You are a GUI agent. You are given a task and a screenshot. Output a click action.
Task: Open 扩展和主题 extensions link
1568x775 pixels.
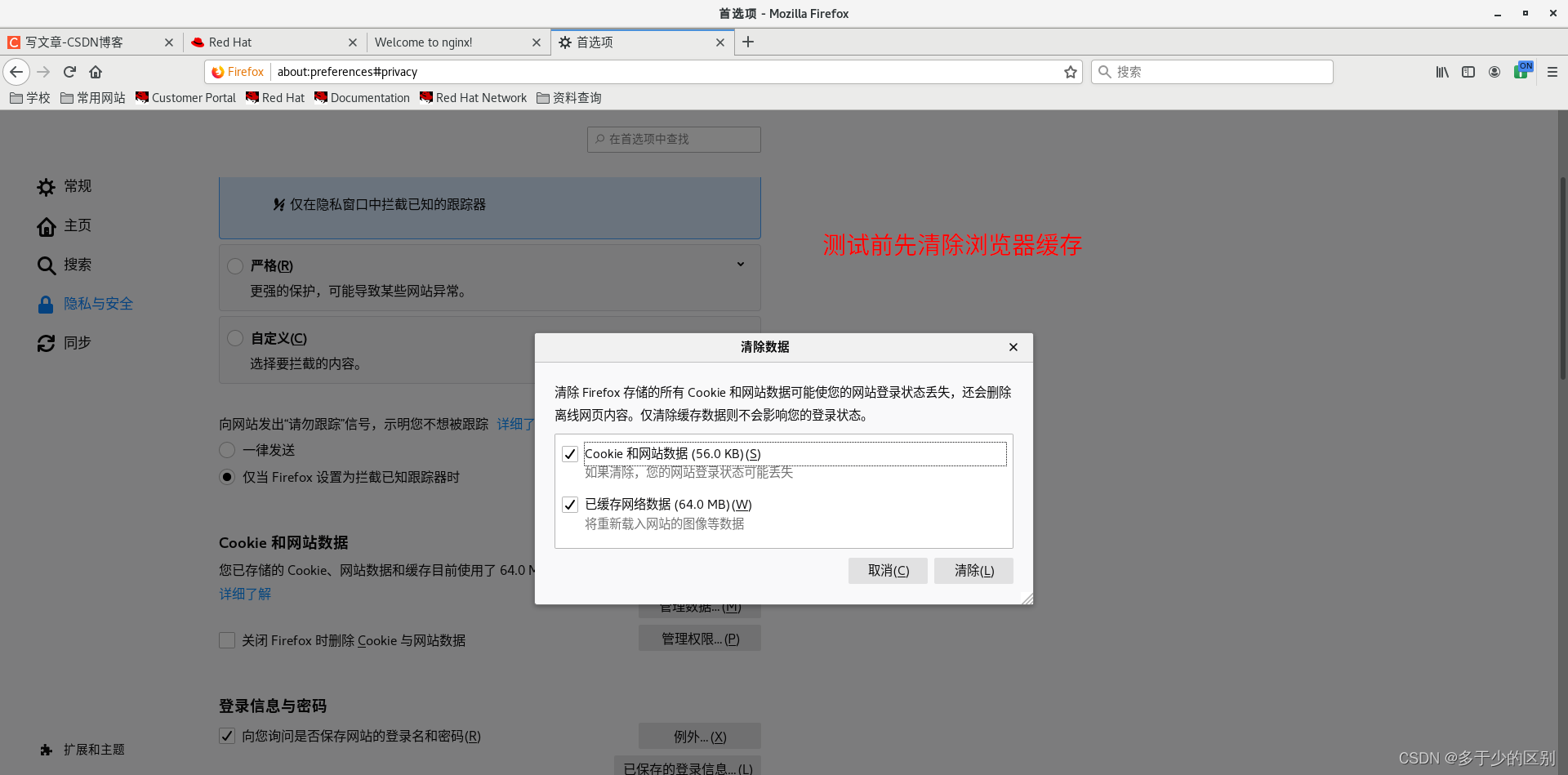(82, 750)
